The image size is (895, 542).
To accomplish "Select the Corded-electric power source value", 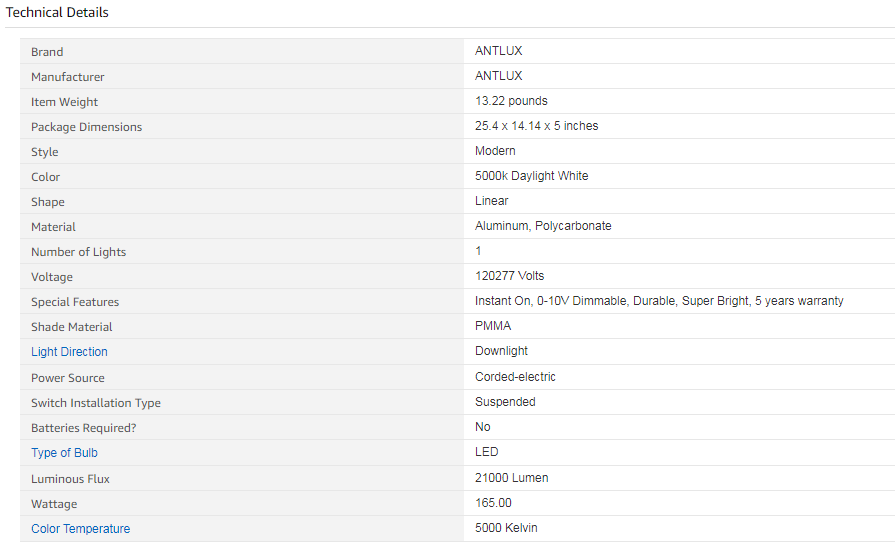I will 515,377.
